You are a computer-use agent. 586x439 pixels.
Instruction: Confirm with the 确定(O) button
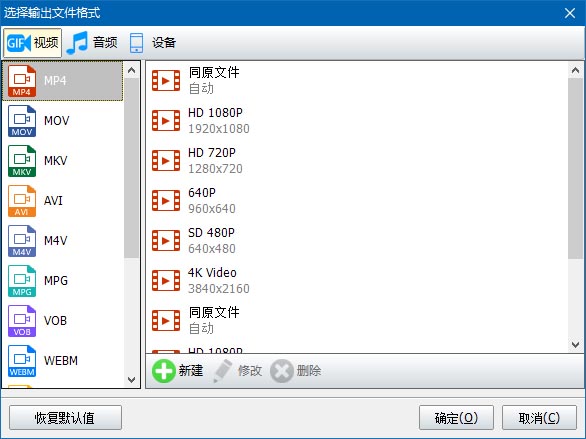pyautogui.click(x=456, y=418)
